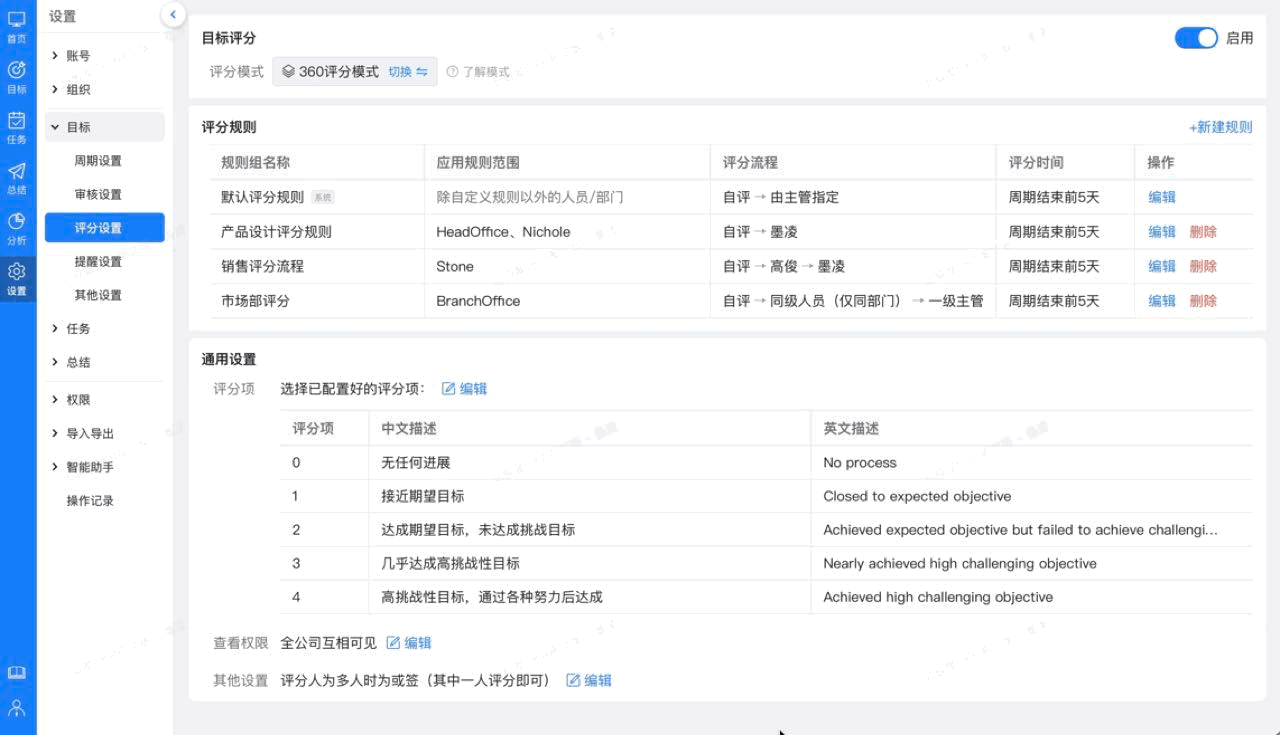Open the user profile icon at bottom left
Viewport: 1280px width, 735px height.
17,708
